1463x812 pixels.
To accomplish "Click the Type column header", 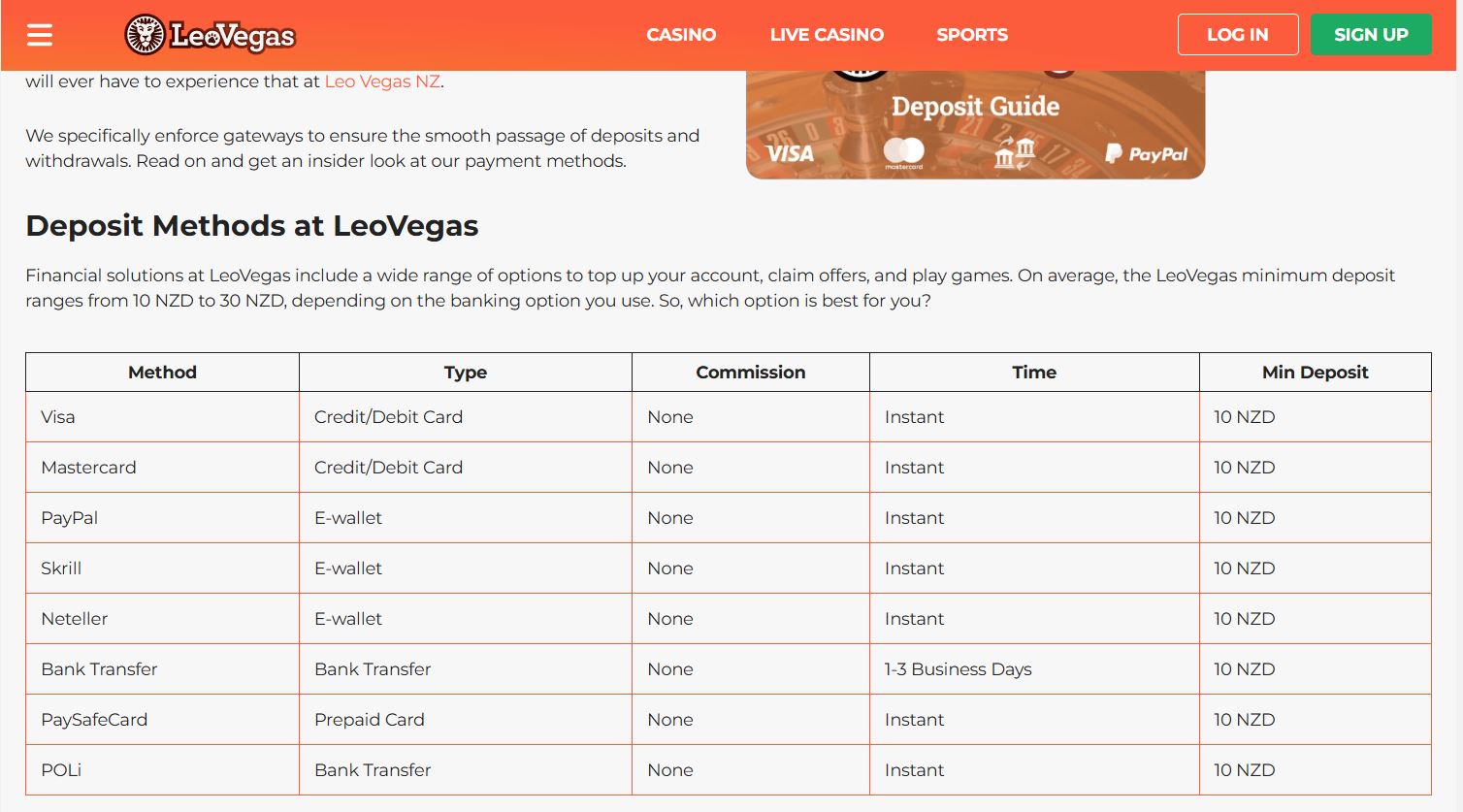I will point(466,373).
